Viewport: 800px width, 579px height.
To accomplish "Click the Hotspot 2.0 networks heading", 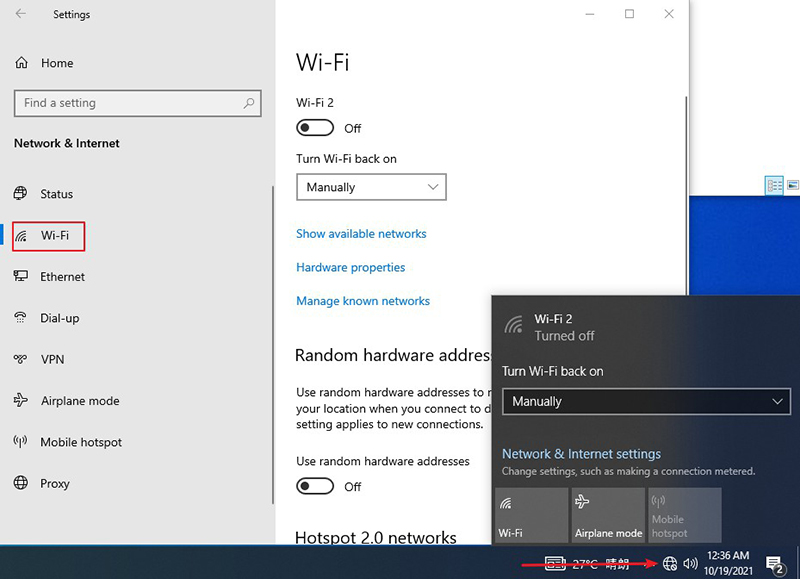I will [376, 537].
